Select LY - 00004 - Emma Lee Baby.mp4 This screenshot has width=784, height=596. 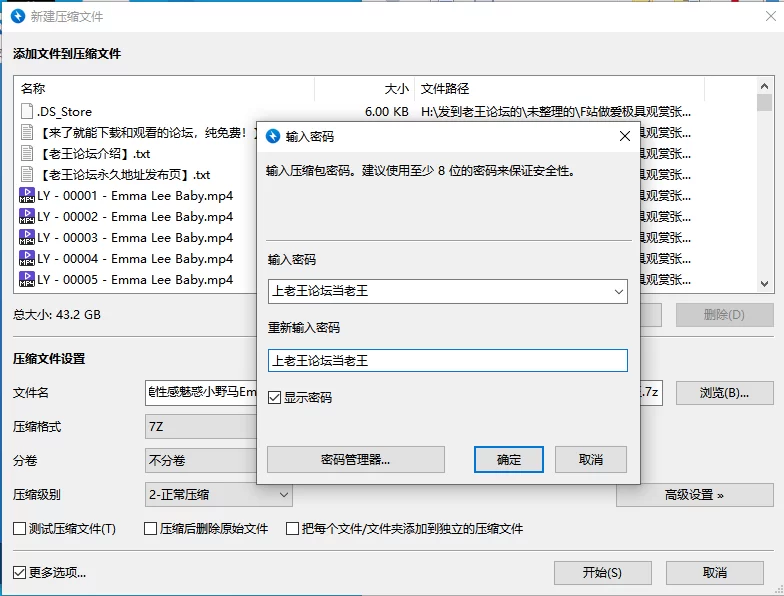(x=135, y=258)
